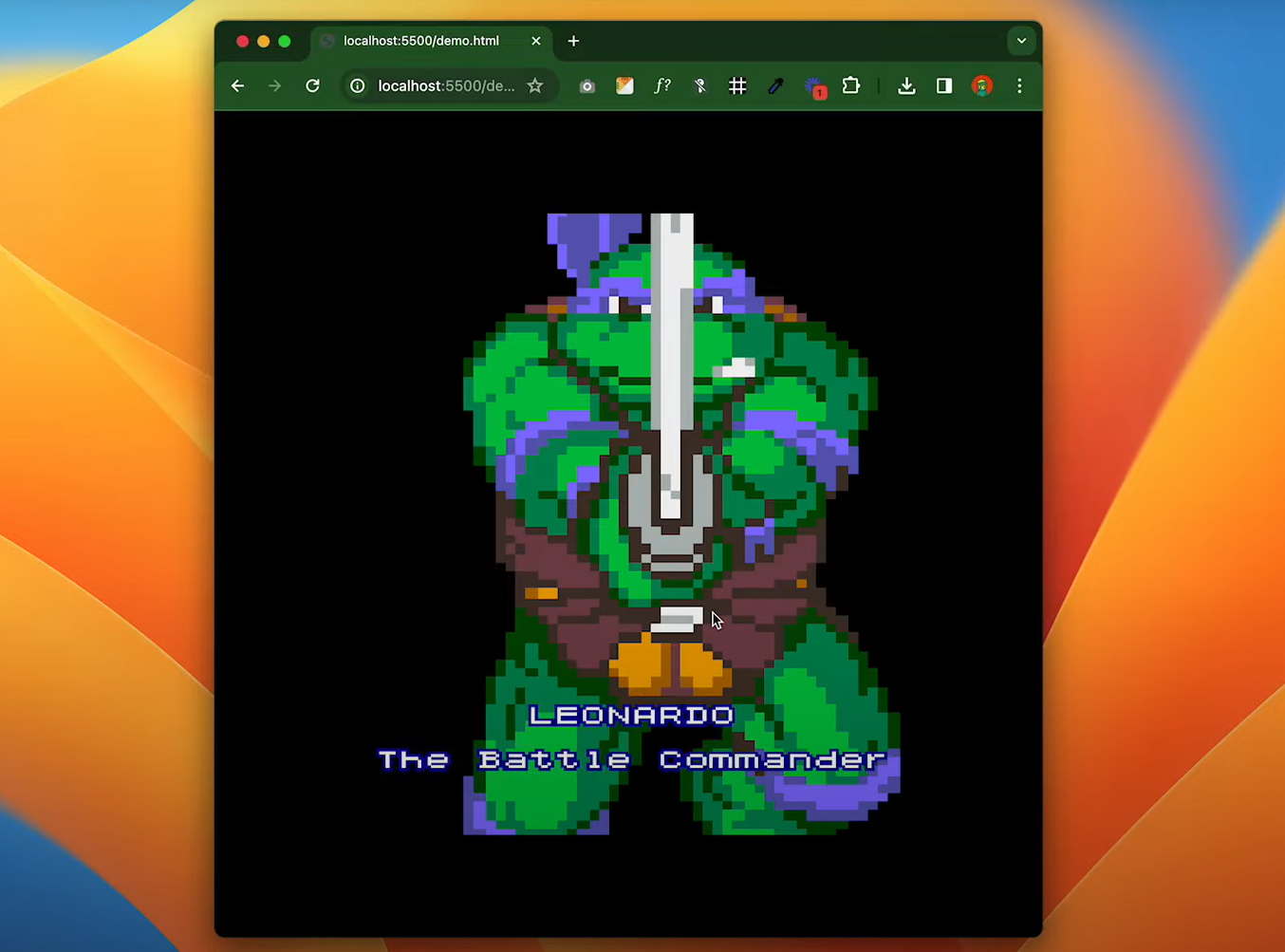Activate the eyedropper color picker extension
1285x952 pixels.
pyautogui.click(x=775, y=86)
